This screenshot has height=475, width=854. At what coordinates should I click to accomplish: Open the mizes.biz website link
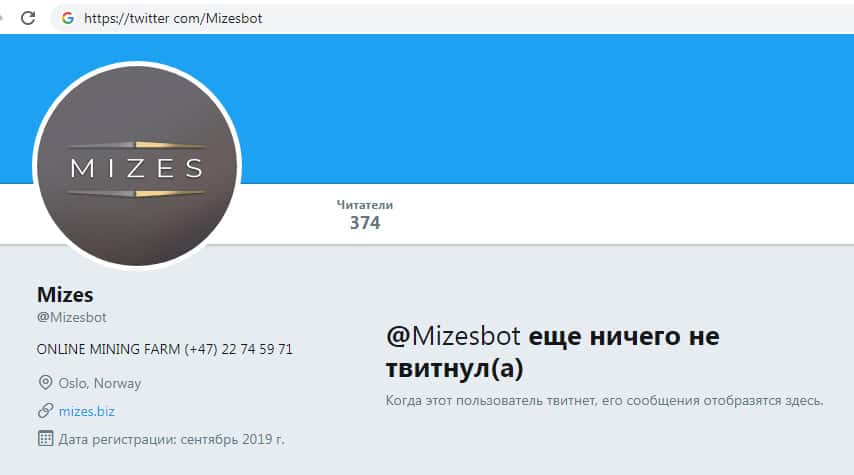click(87, 412)
